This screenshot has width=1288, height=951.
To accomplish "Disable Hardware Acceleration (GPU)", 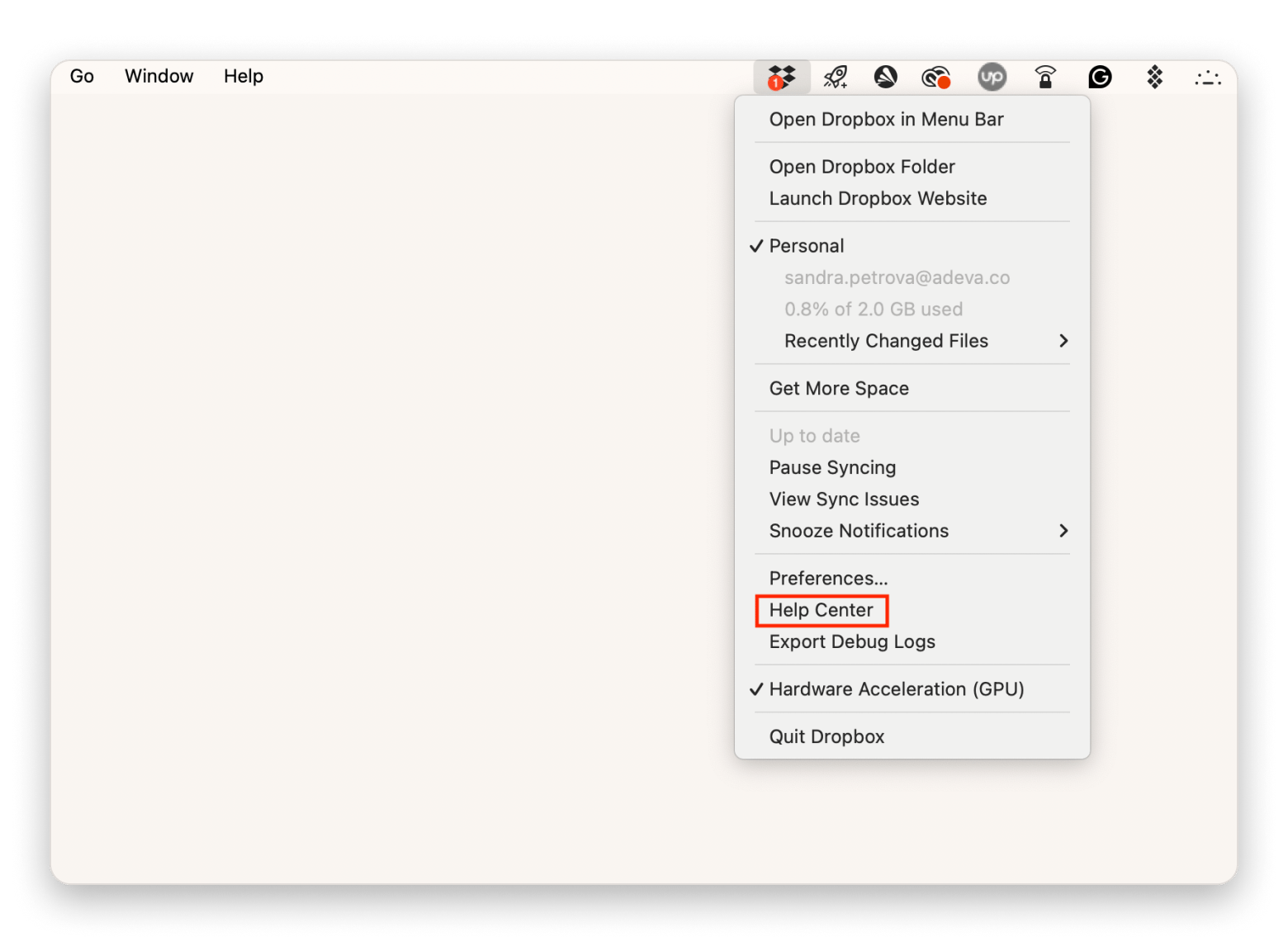I will click(x=896, y=689).
